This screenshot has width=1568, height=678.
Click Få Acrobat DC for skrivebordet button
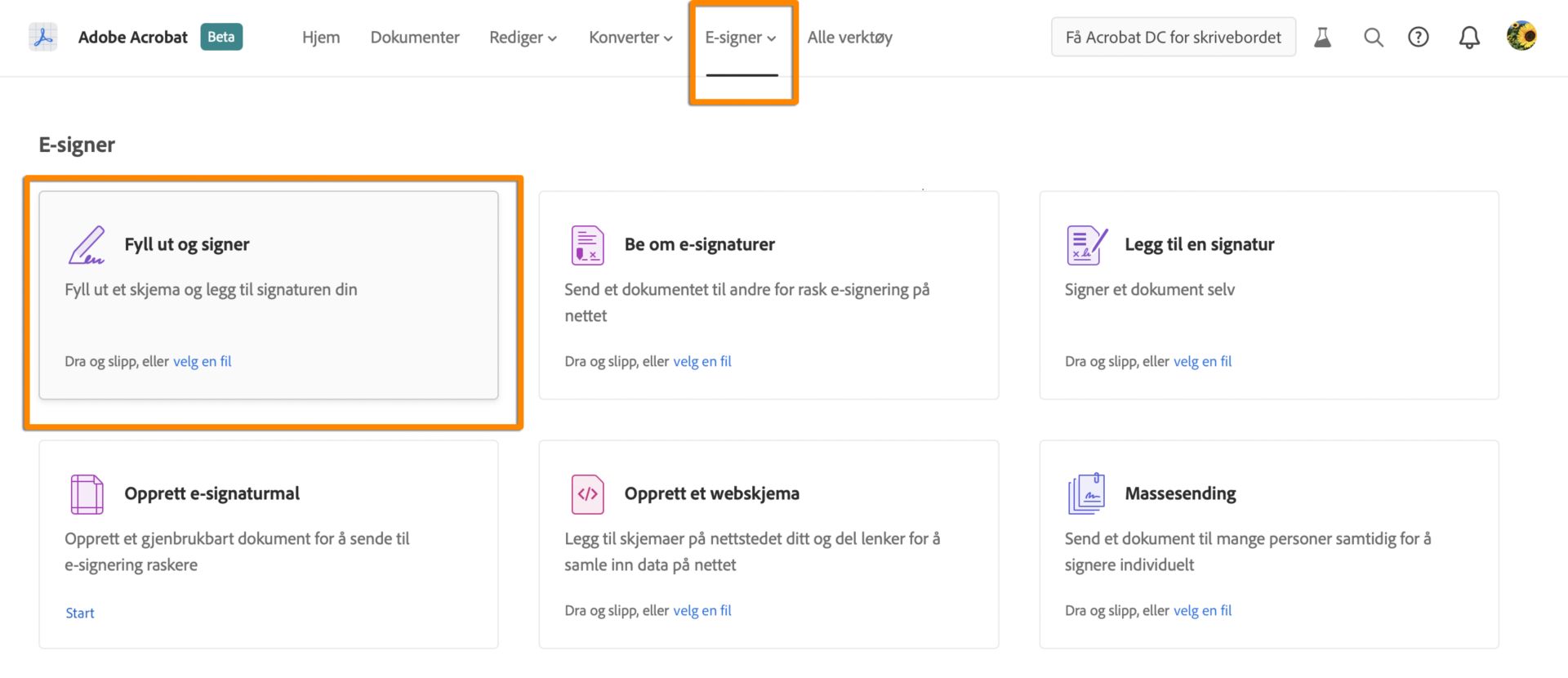tap(1174, 37)
